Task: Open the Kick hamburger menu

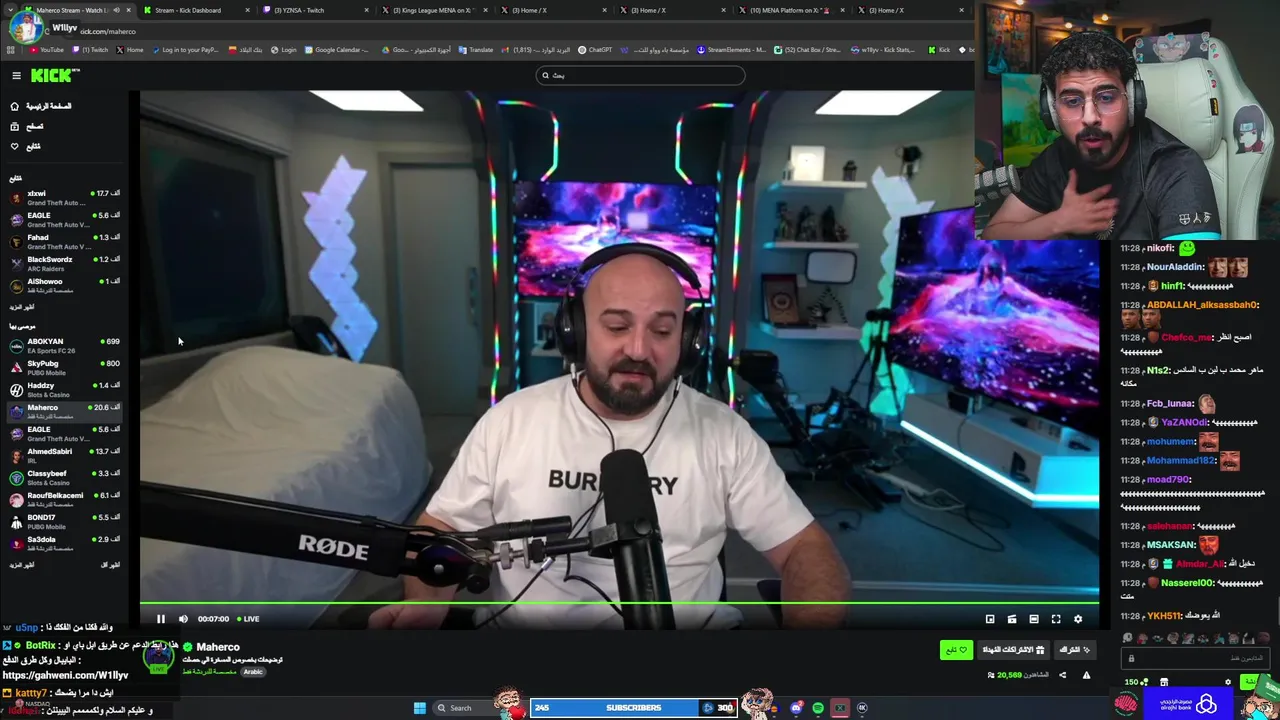Action: pos(16,75)
